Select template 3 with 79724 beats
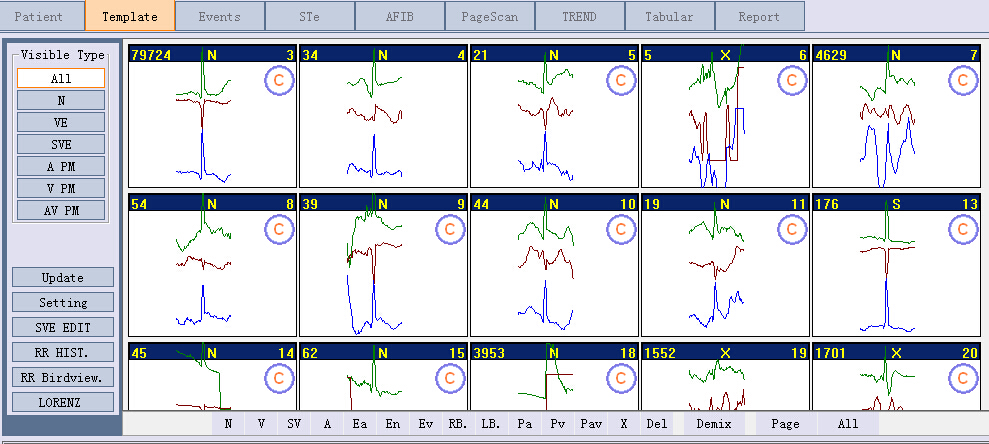This screenshot has width=989, height=444. pos(212,116)
